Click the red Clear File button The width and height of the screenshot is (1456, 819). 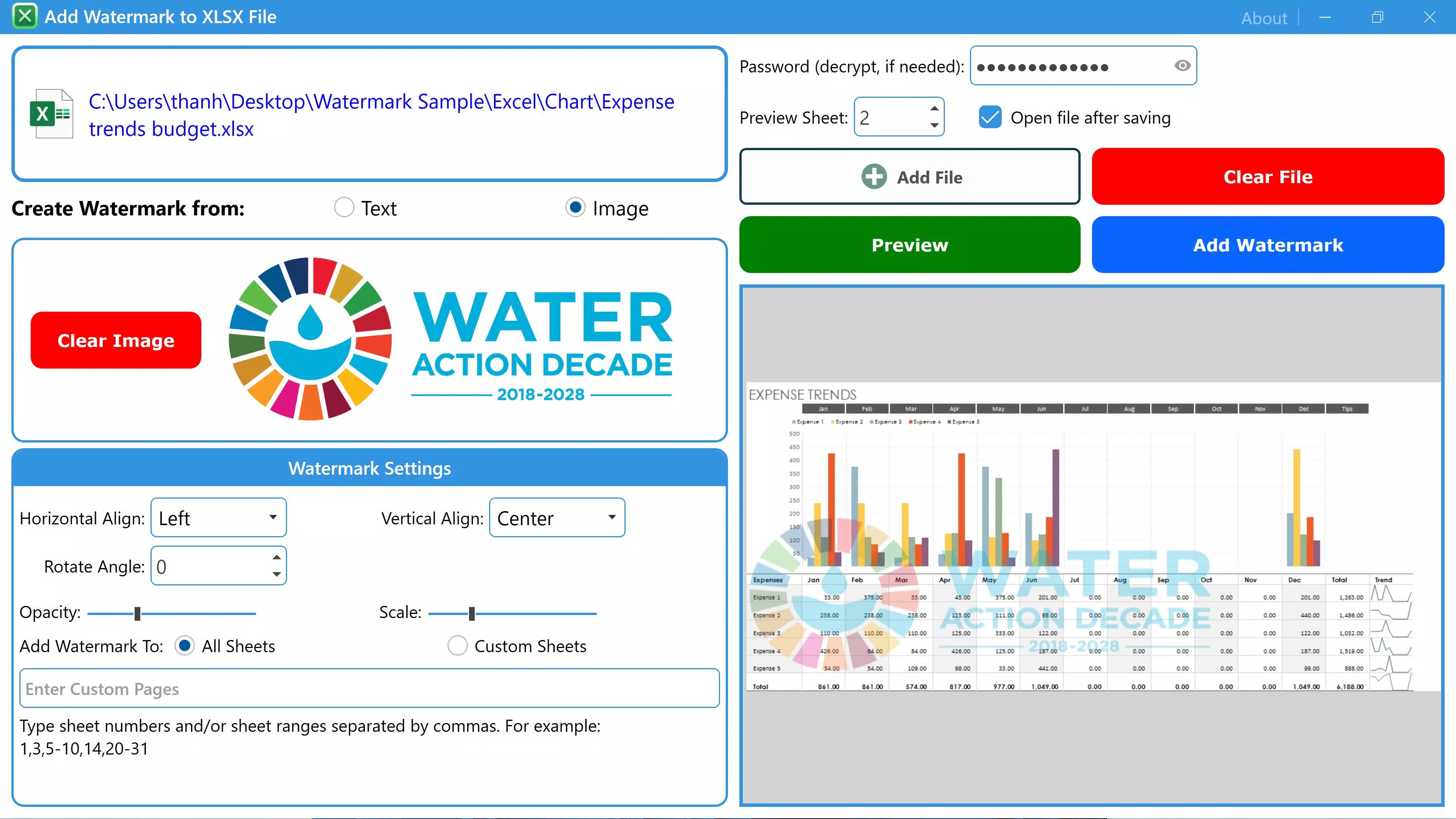coord(1268,176)
